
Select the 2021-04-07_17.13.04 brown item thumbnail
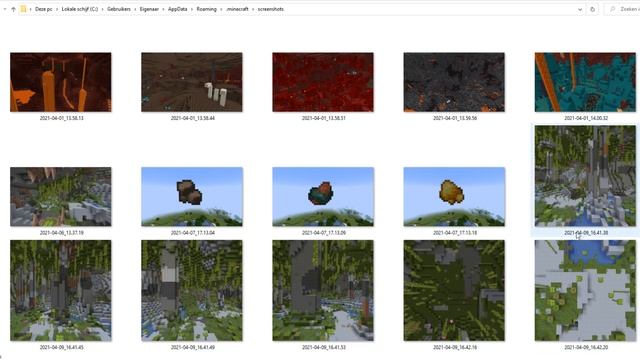[192, 196]
